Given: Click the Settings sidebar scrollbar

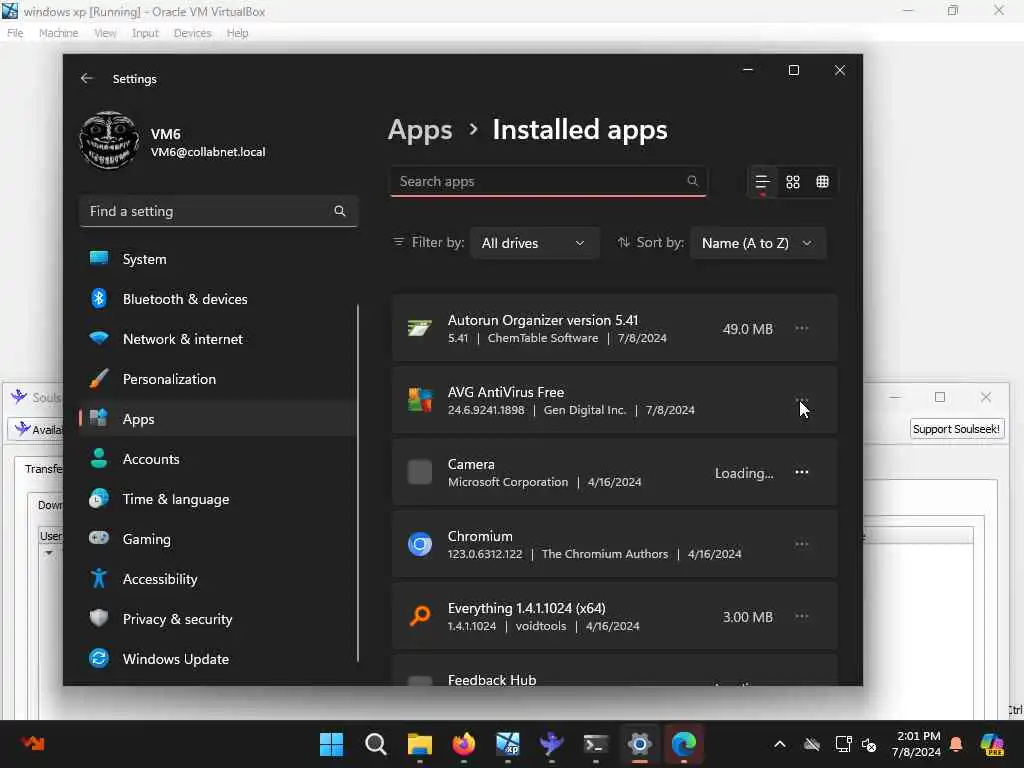Looking at the screenshot, I should click(358, 483).
